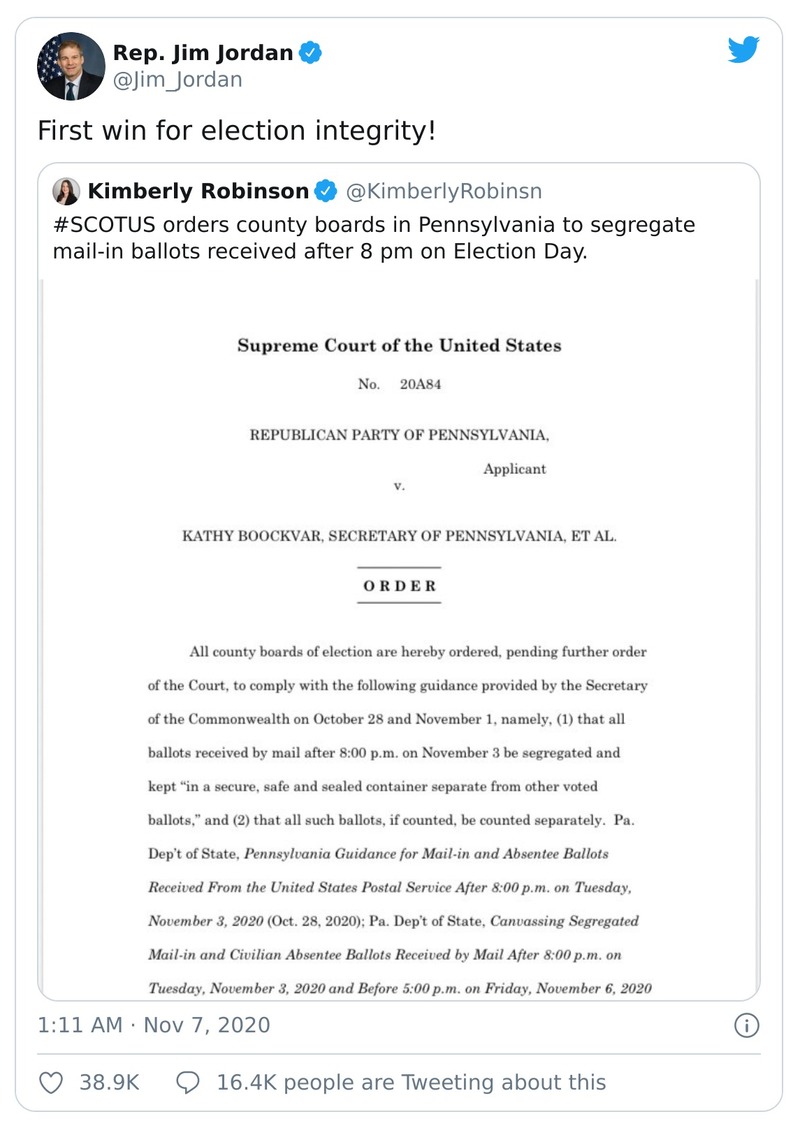Open the tweet info icon
The height and width of the screenshot is (1135, 800).
tap(746, 1025)
